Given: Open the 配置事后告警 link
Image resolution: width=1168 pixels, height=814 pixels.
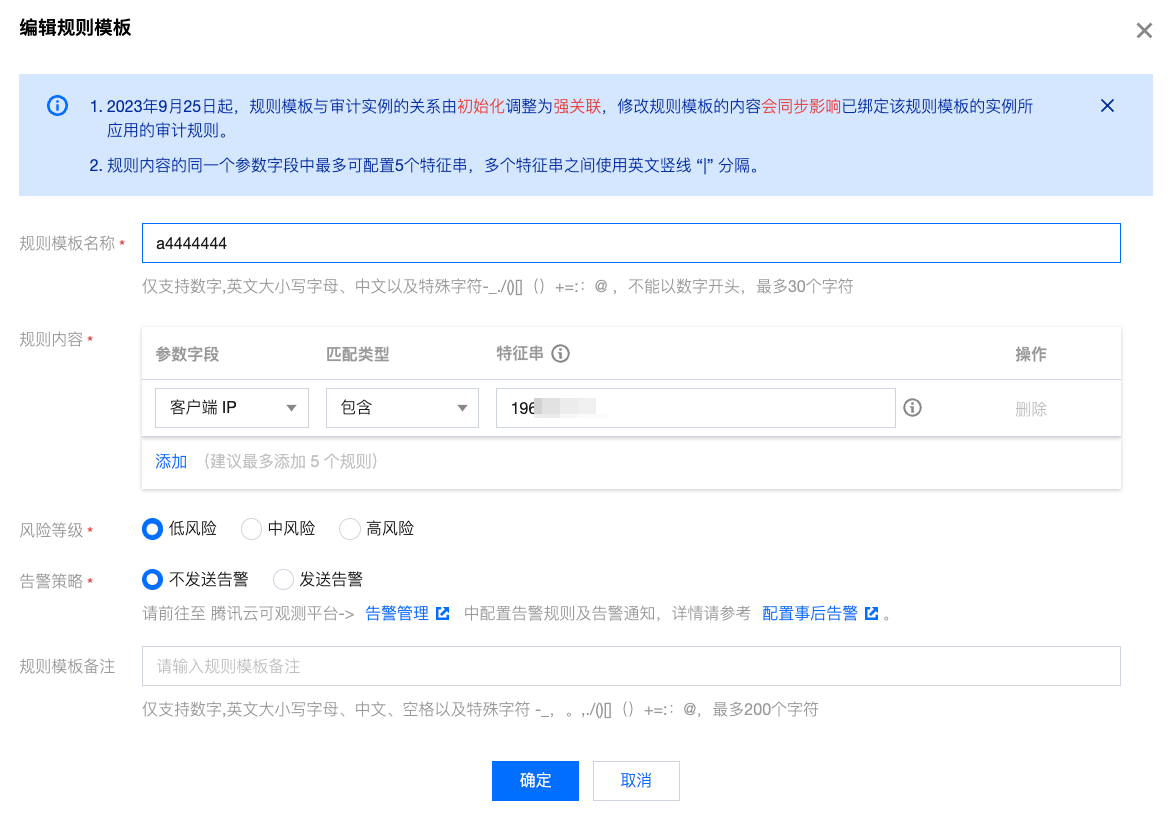Looking at the screenshot, I should [x=810, y=613].
